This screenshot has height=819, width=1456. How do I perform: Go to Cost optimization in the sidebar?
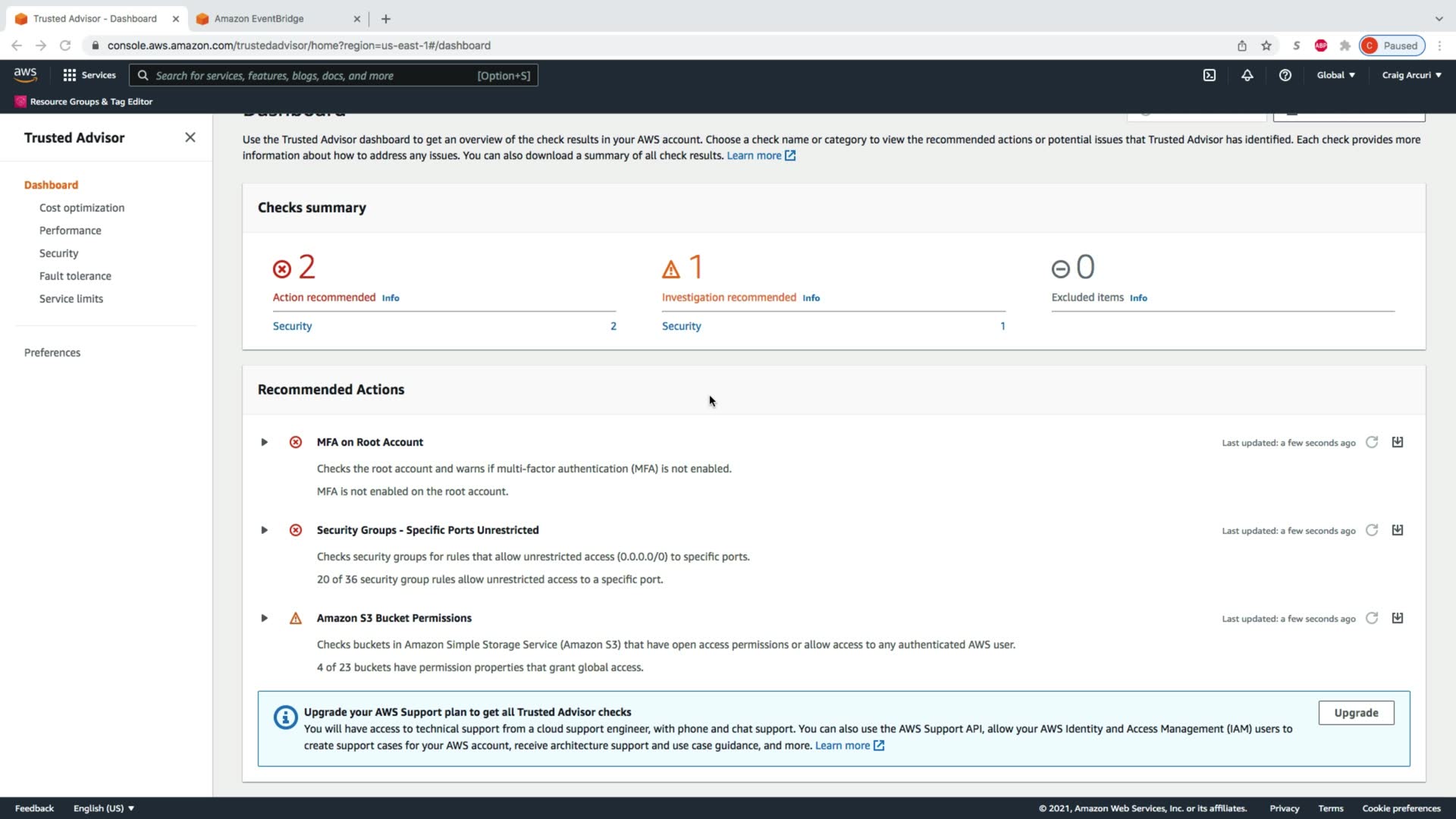pyautogui.click(x=82, y=208)
